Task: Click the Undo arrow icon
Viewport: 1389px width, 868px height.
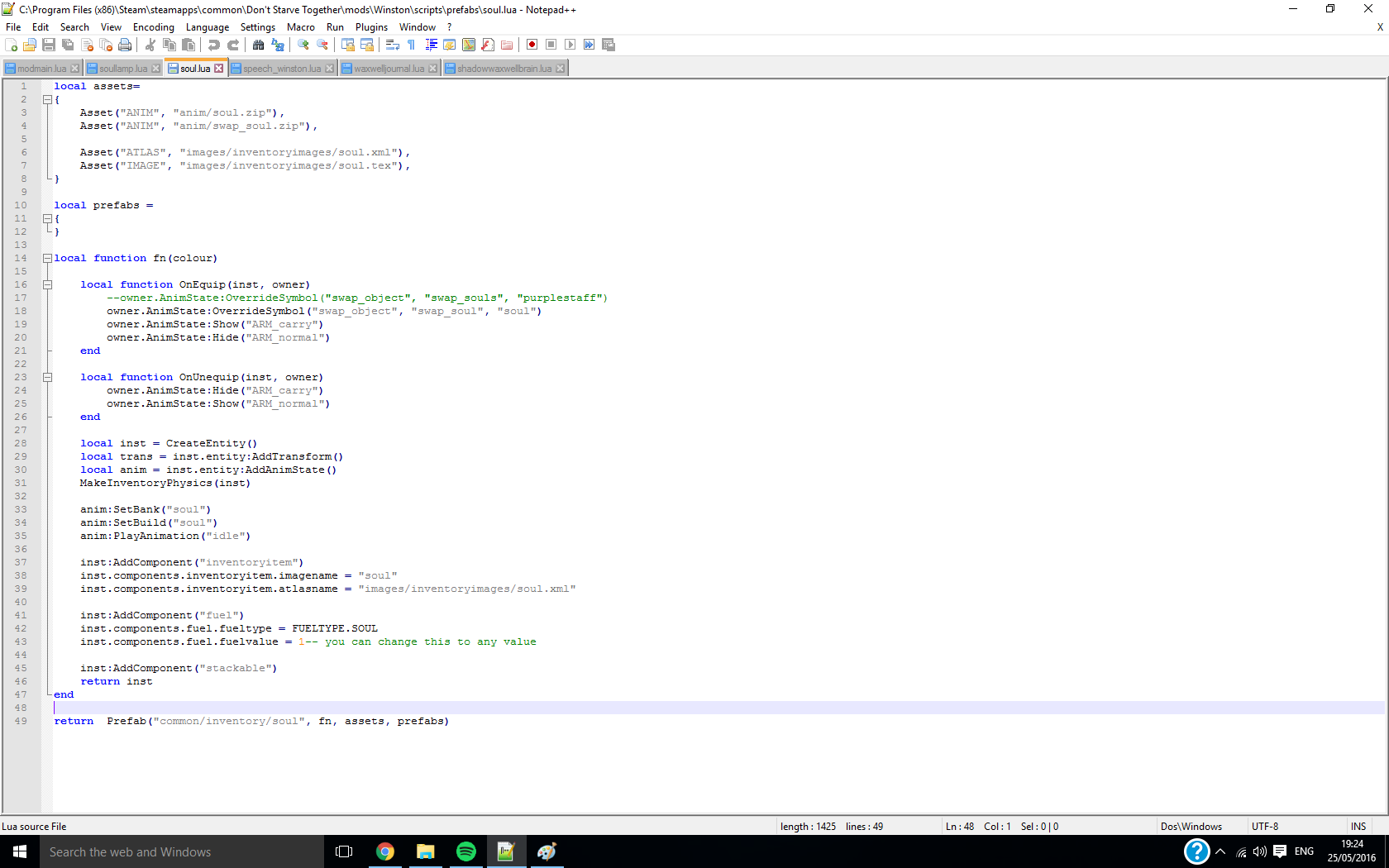Action: [x=214, y=45]
